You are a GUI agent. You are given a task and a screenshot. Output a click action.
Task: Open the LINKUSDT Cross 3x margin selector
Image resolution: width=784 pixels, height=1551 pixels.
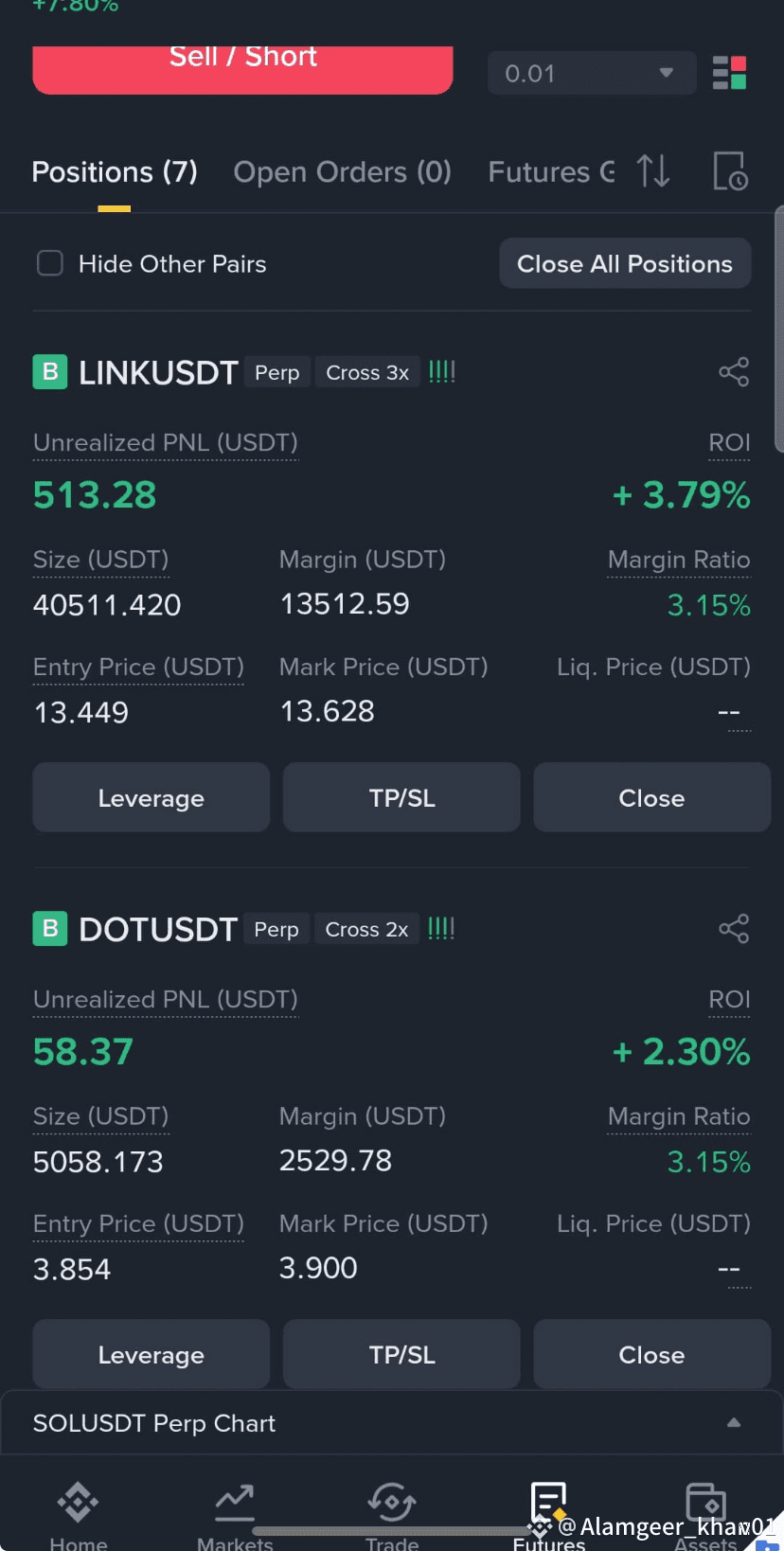pyautogui.click(x=367, y=373)
